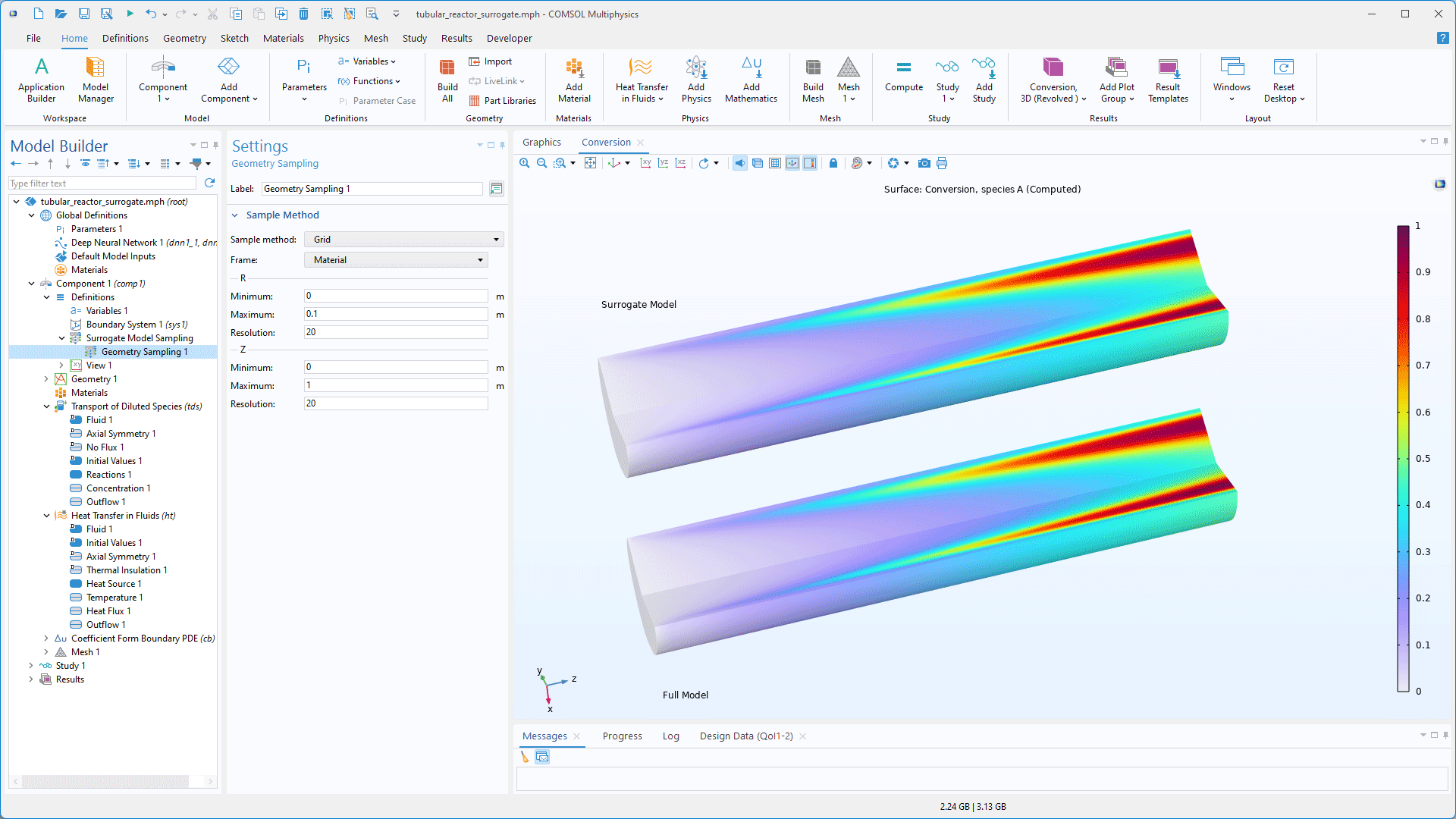Click Import in the Geometry group

[491, 61]
